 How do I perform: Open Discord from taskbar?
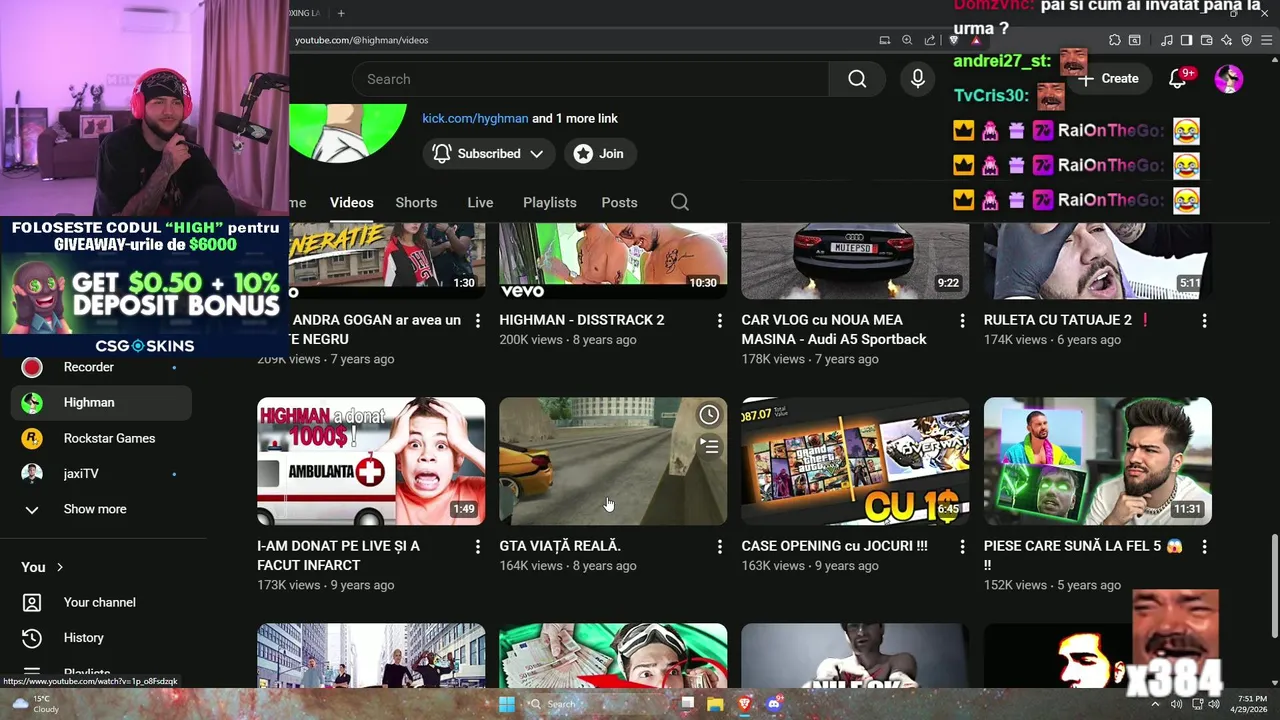point(773,704)
